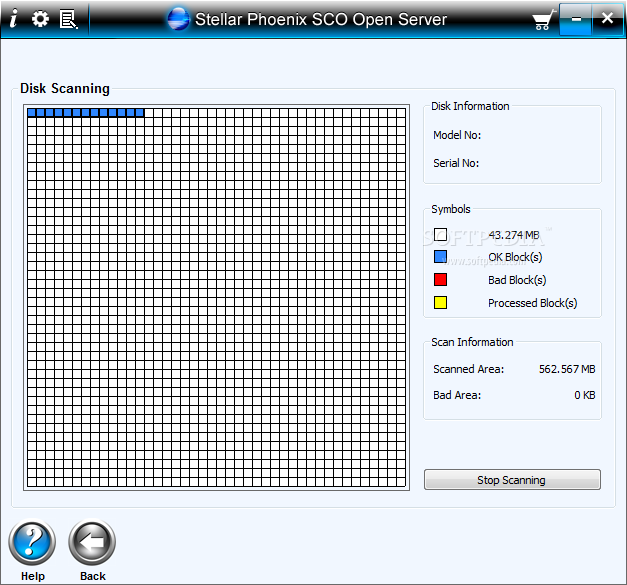The image size is (627, 585).
Task: Click the shopping cart buy icon
Action: [543, 20]
